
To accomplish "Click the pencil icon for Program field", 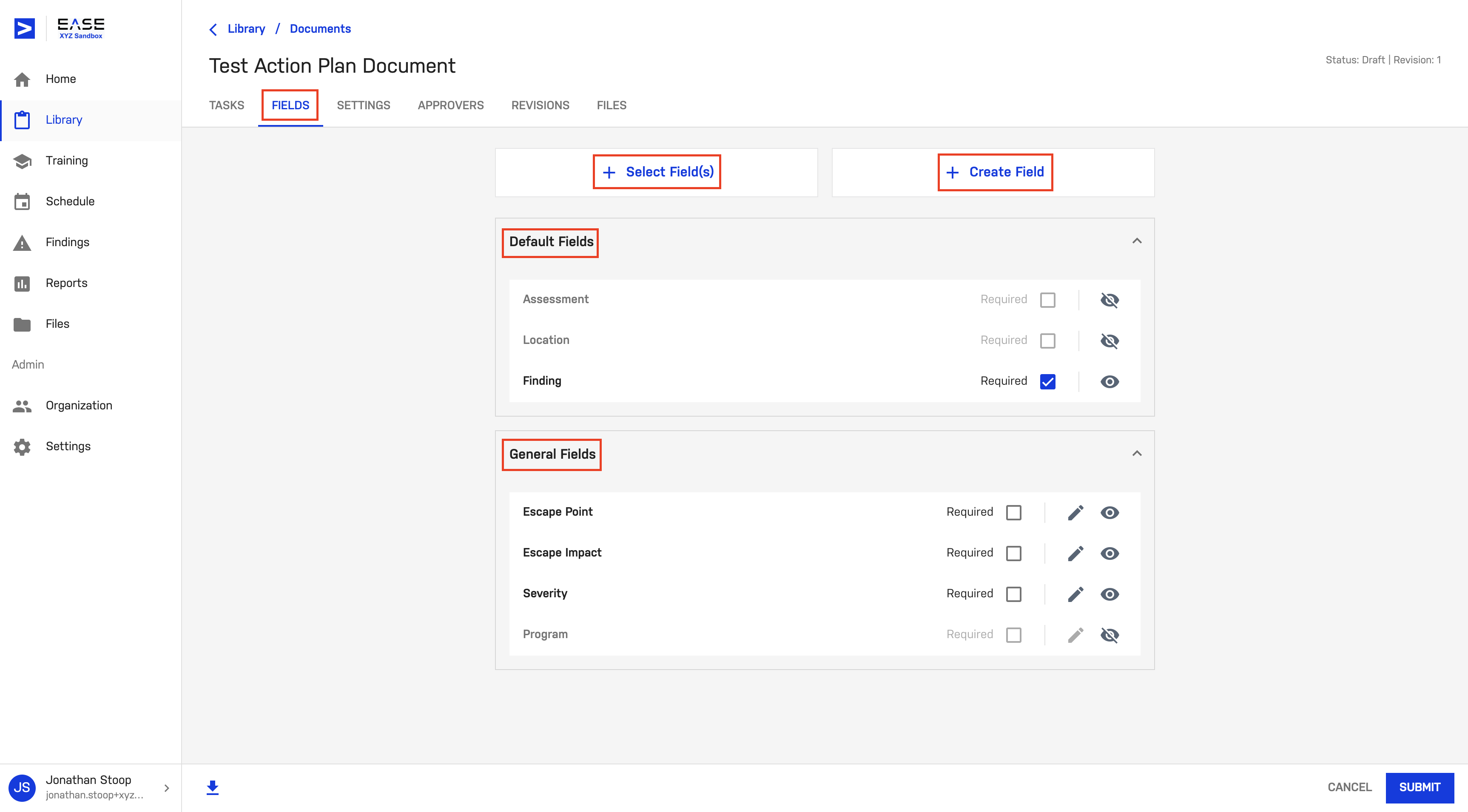I will (1075, 635).
